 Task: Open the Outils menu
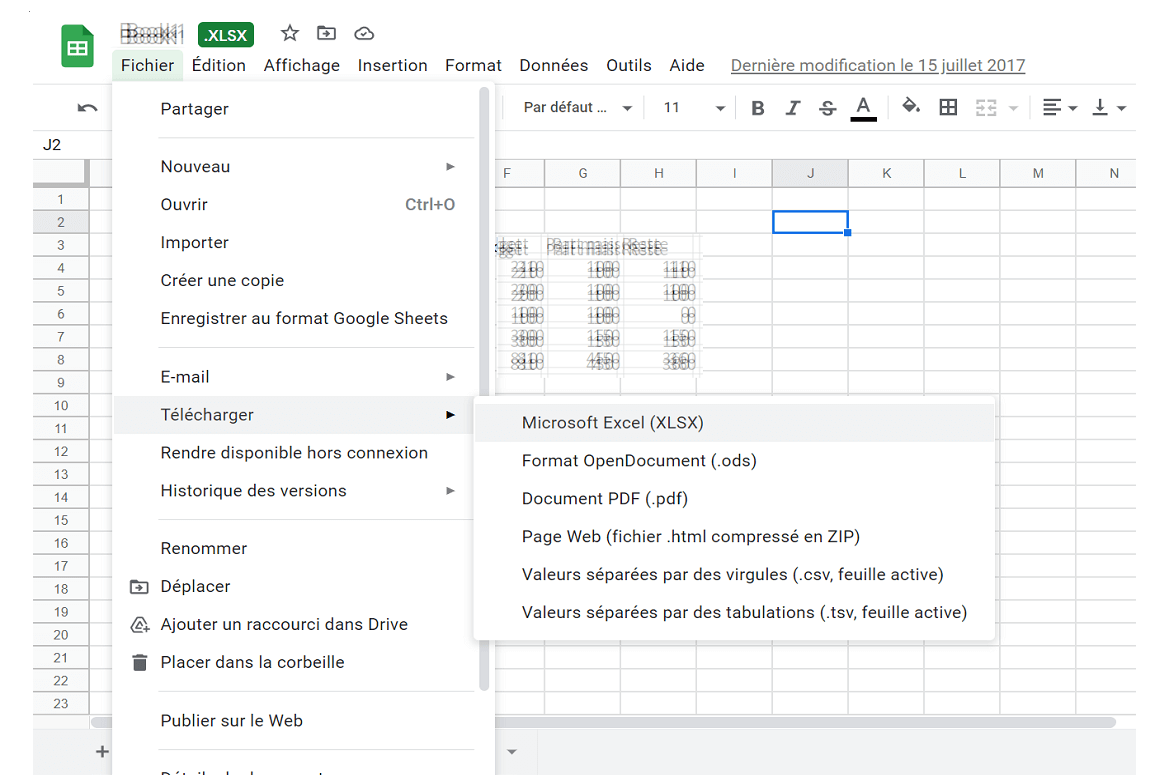click(x=628, y=65)
